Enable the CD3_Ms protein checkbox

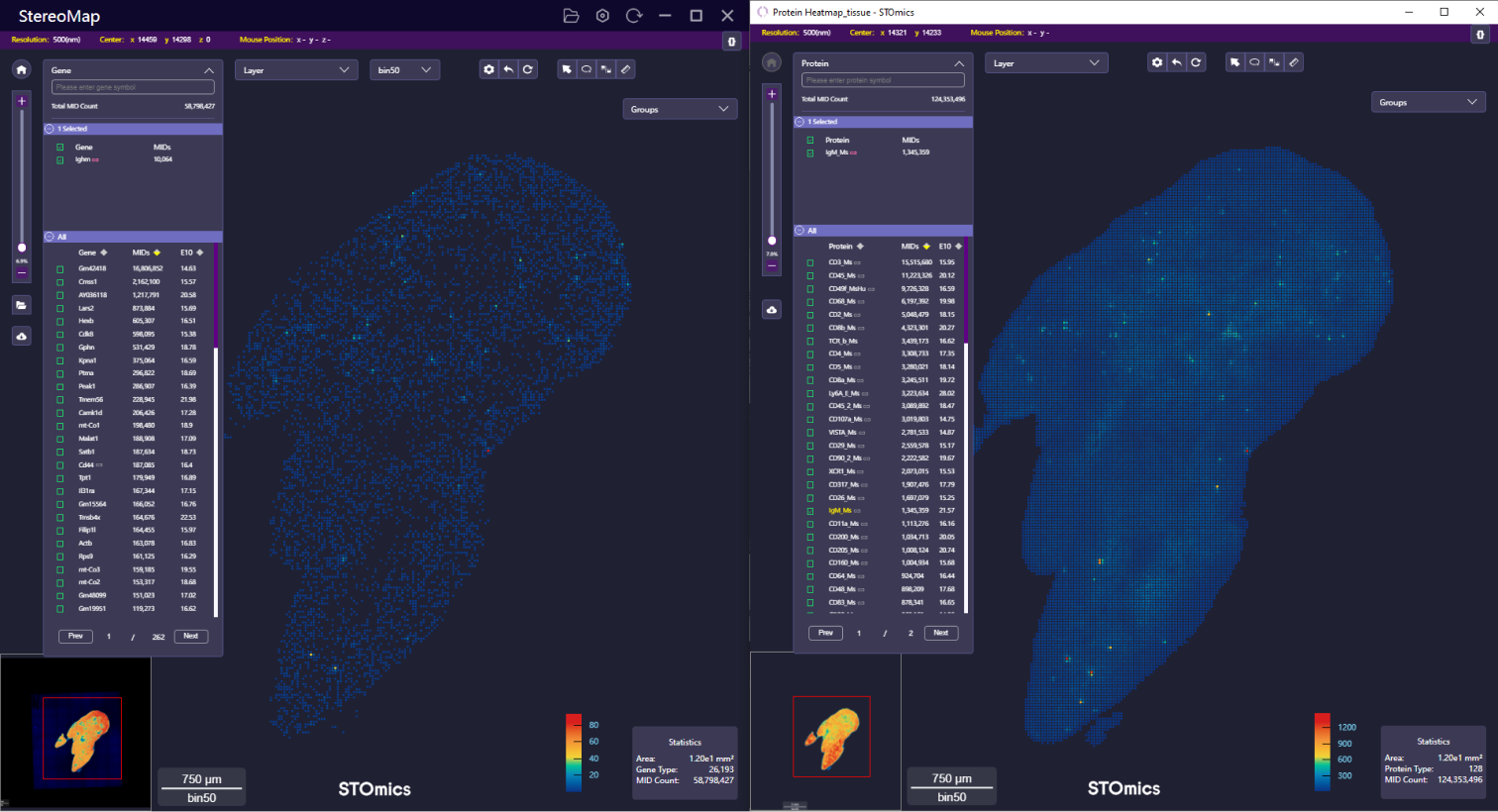click(x=810, y=262)
